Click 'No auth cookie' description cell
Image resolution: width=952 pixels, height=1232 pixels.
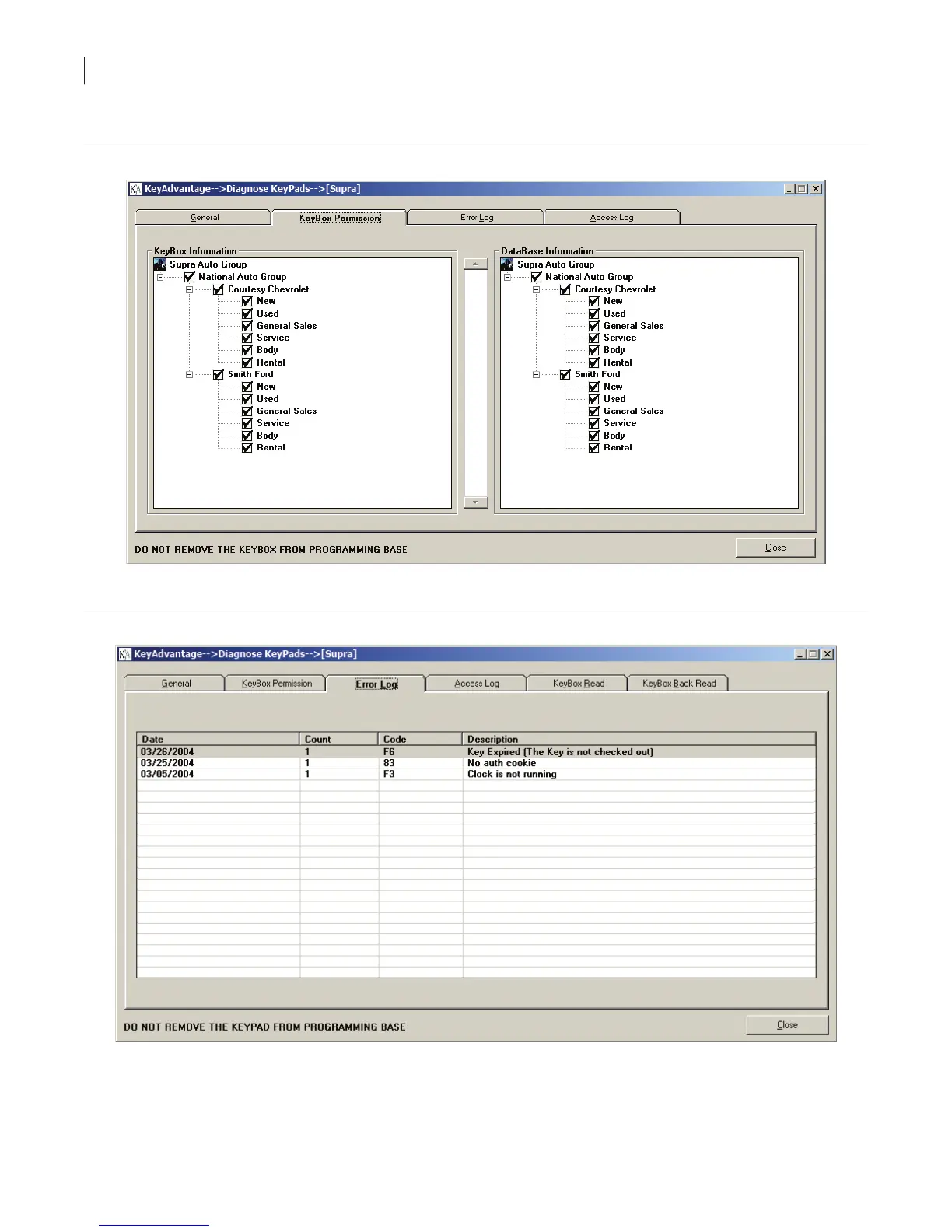tap(502, 763)
